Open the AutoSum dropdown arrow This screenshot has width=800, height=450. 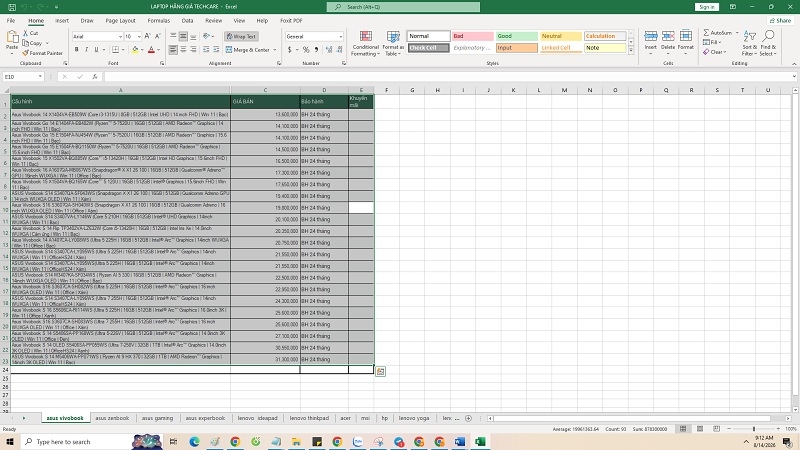tap(737, 33)
